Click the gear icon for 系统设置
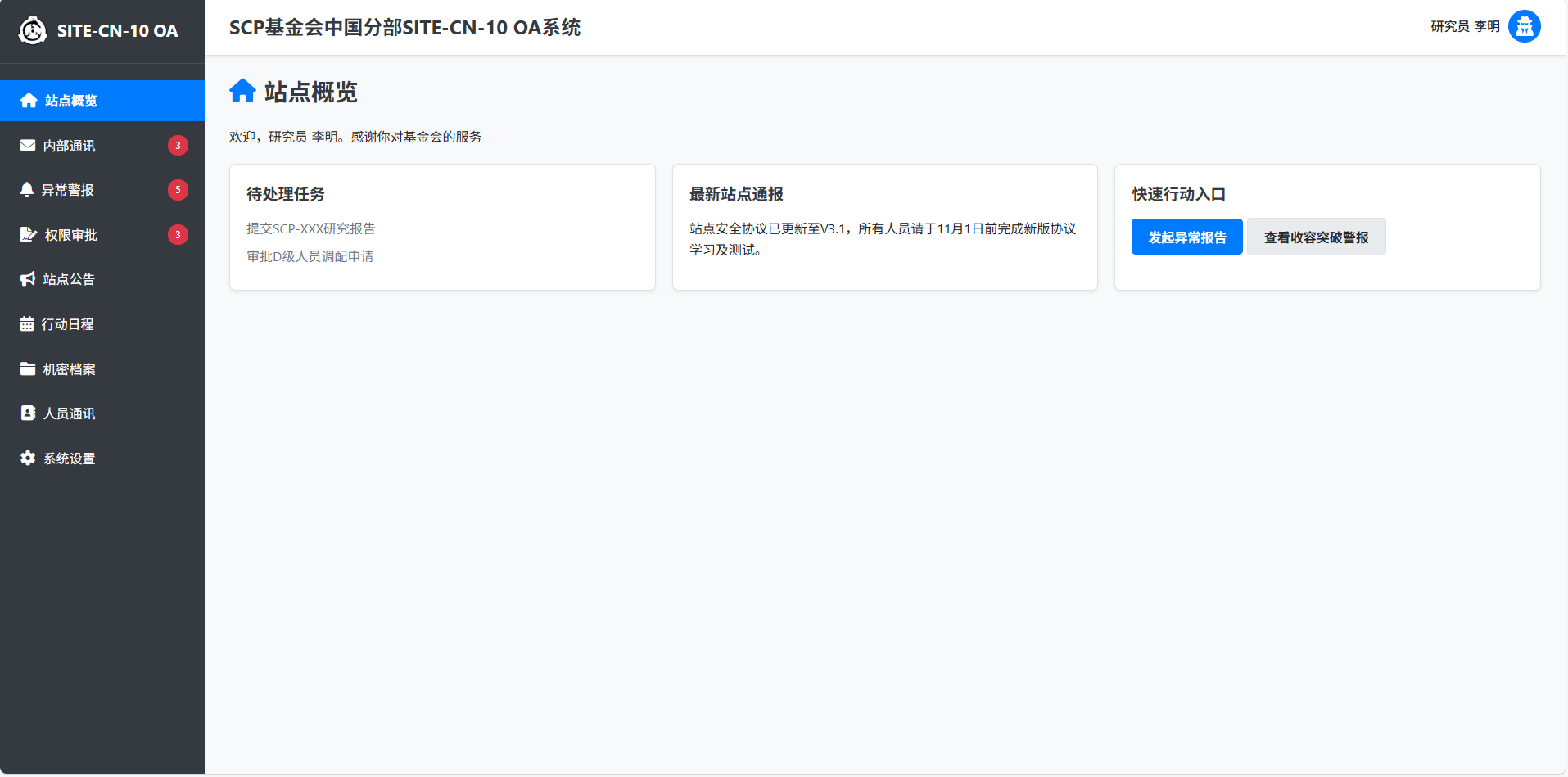The image size is (1568, 777). (28, 459)
